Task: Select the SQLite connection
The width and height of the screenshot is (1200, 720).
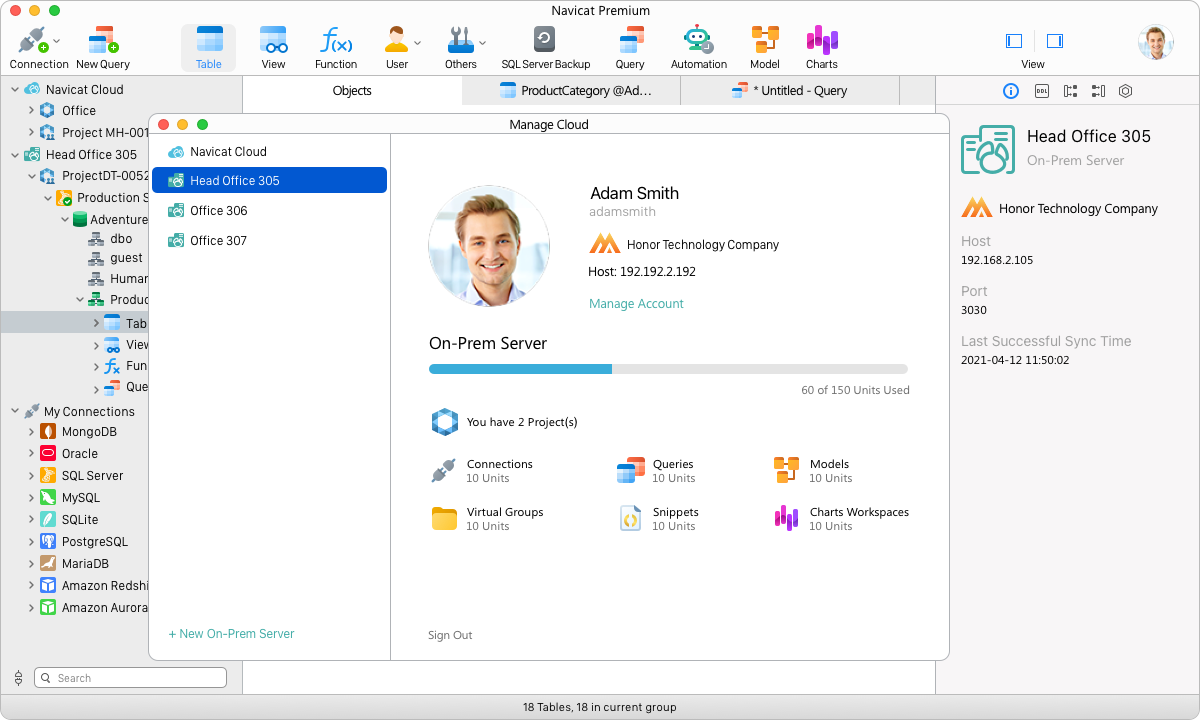Action: [x=79, y=520]
